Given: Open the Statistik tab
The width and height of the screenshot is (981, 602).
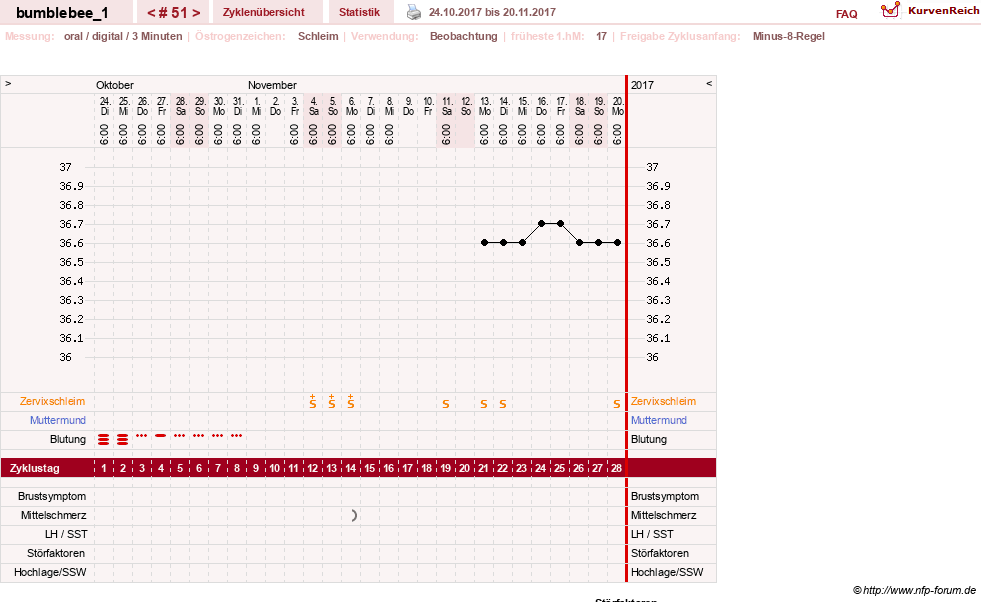Looking at the screenshot, I should pos(359,12).
